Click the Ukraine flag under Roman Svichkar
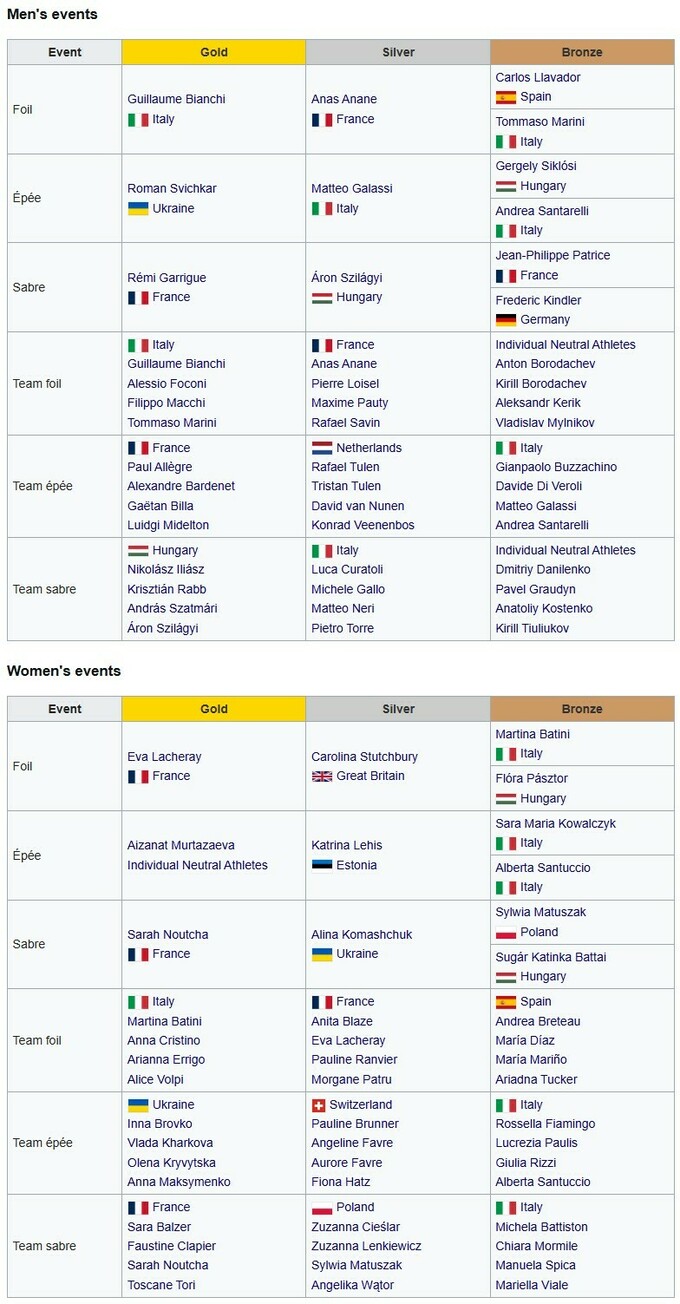 coord(138,209)
